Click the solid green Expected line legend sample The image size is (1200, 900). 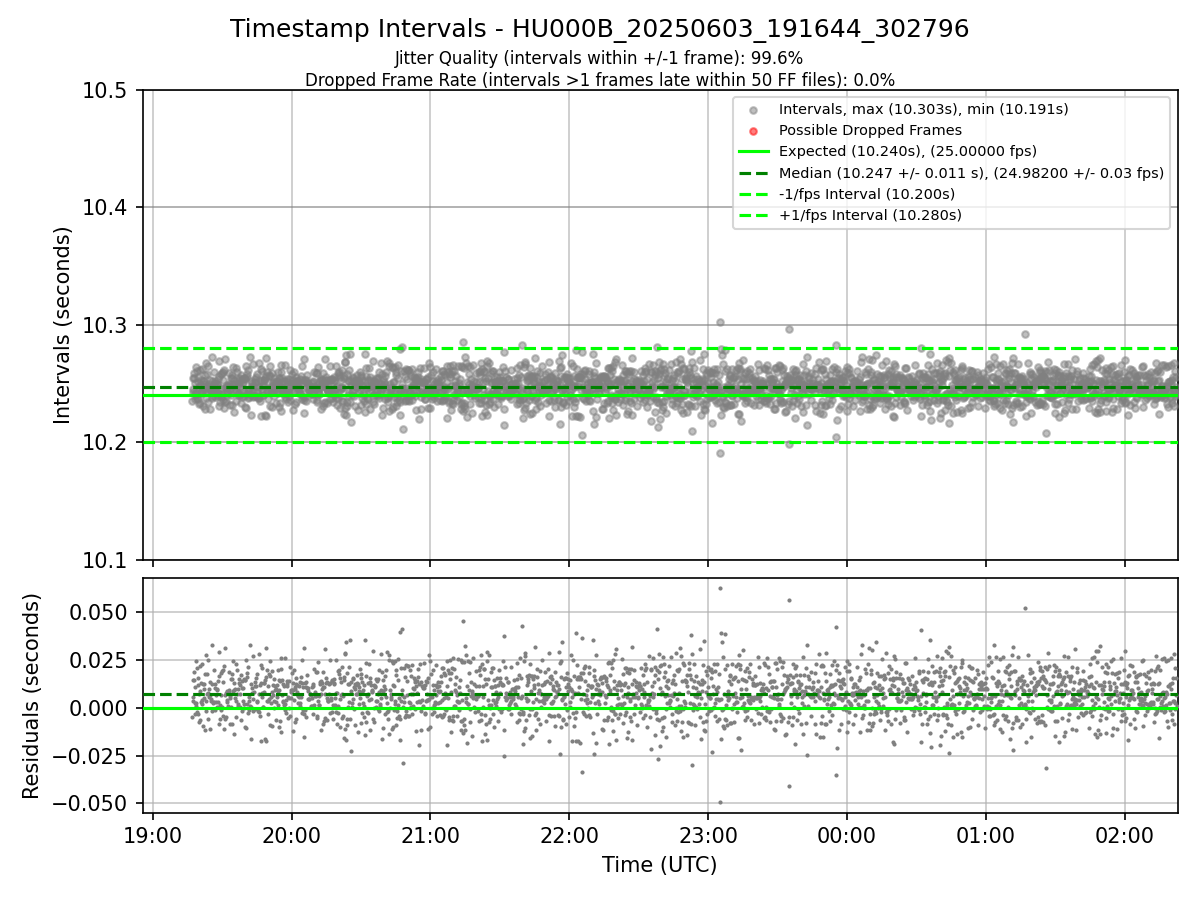point(753,151)
